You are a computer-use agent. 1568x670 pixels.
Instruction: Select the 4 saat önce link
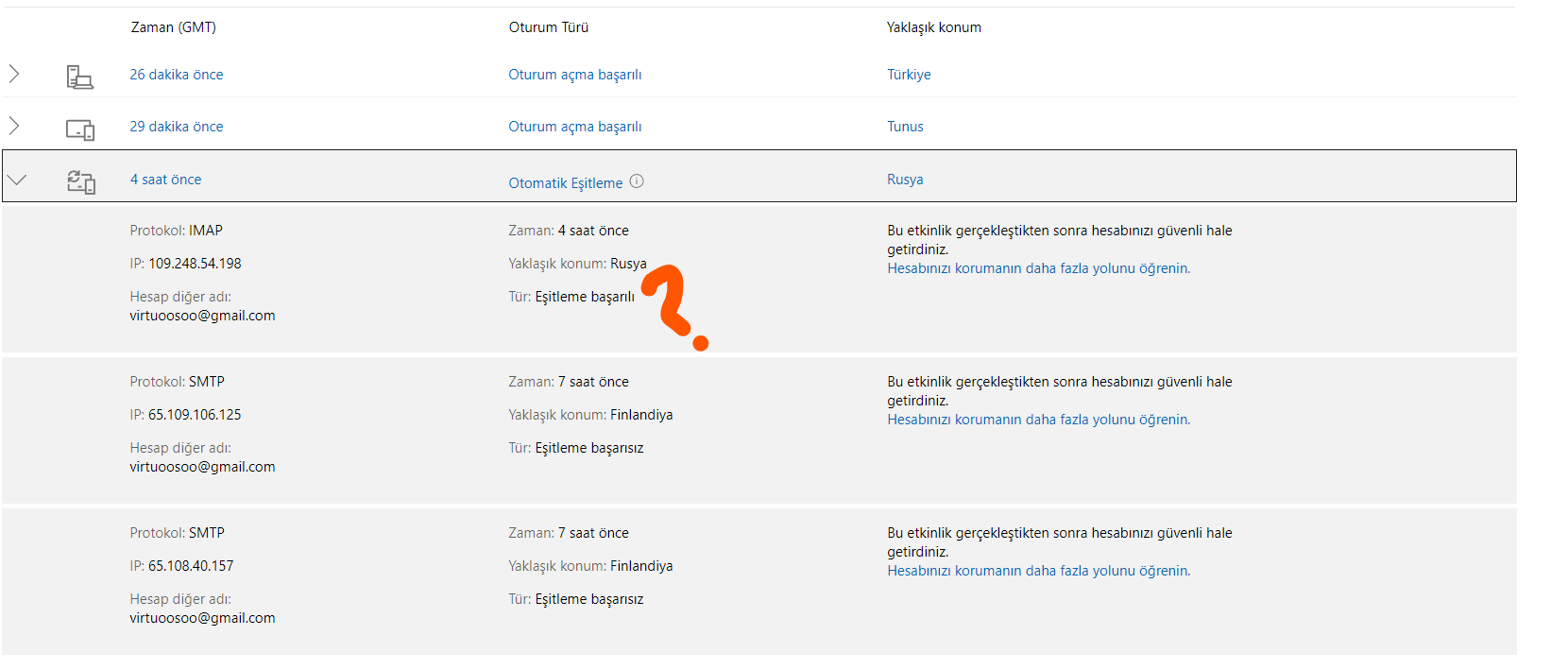click(165, 180)
